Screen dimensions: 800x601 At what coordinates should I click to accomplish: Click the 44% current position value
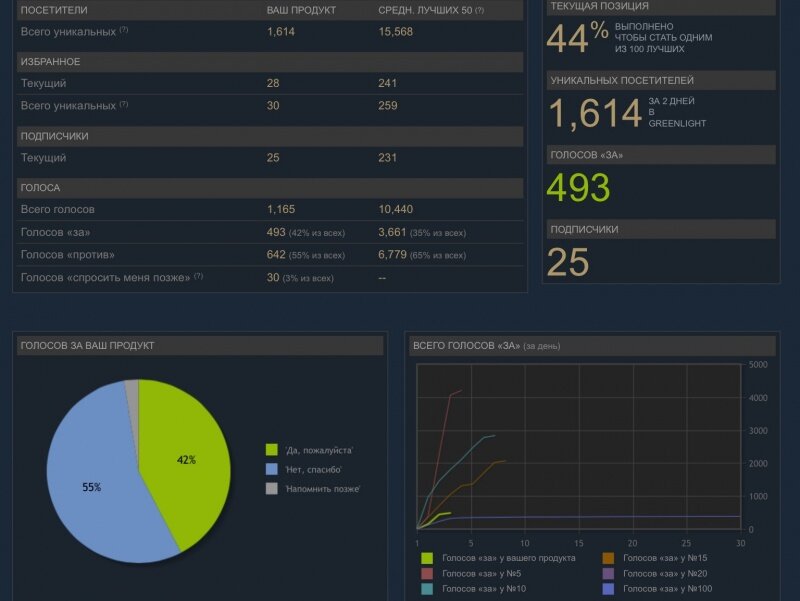point(577,38)
